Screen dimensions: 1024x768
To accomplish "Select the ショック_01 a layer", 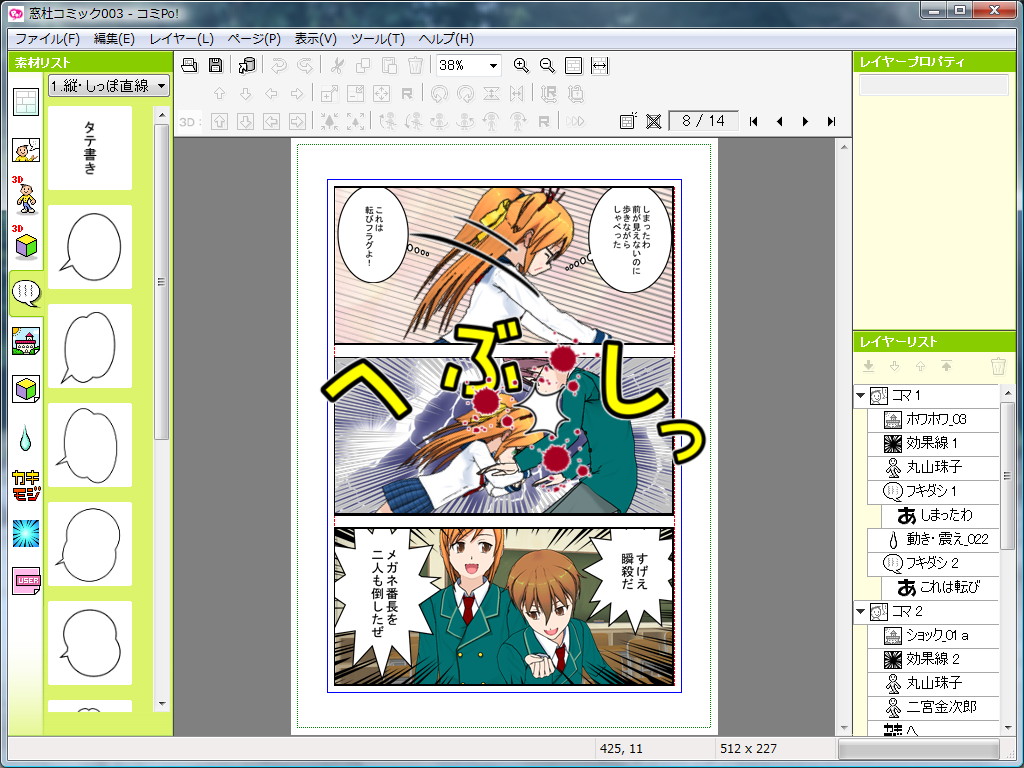I will click(933, 635).
